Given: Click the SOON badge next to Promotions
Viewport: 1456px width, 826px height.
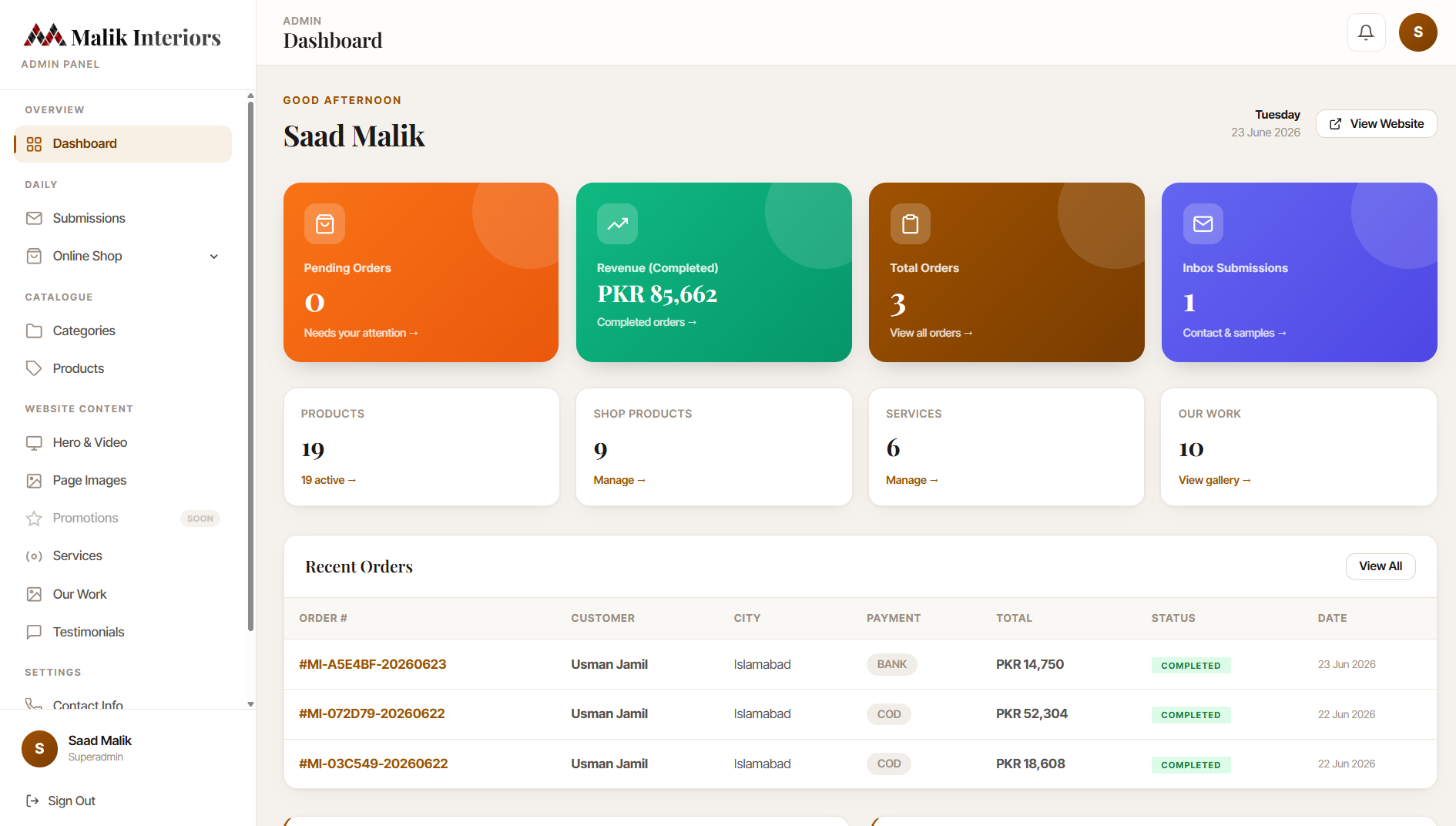Looking at the screenshot, I should pyautogui.click(x=200, y=519).
